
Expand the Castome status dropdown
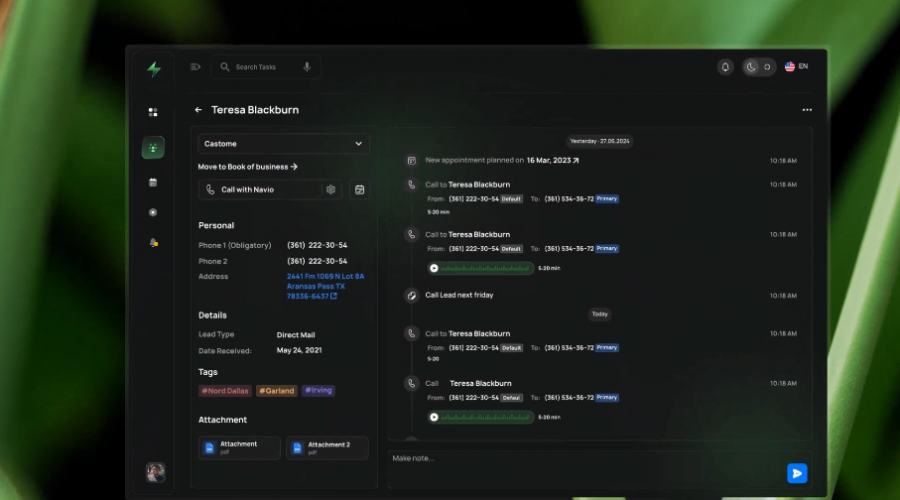(x=284, y=144)
